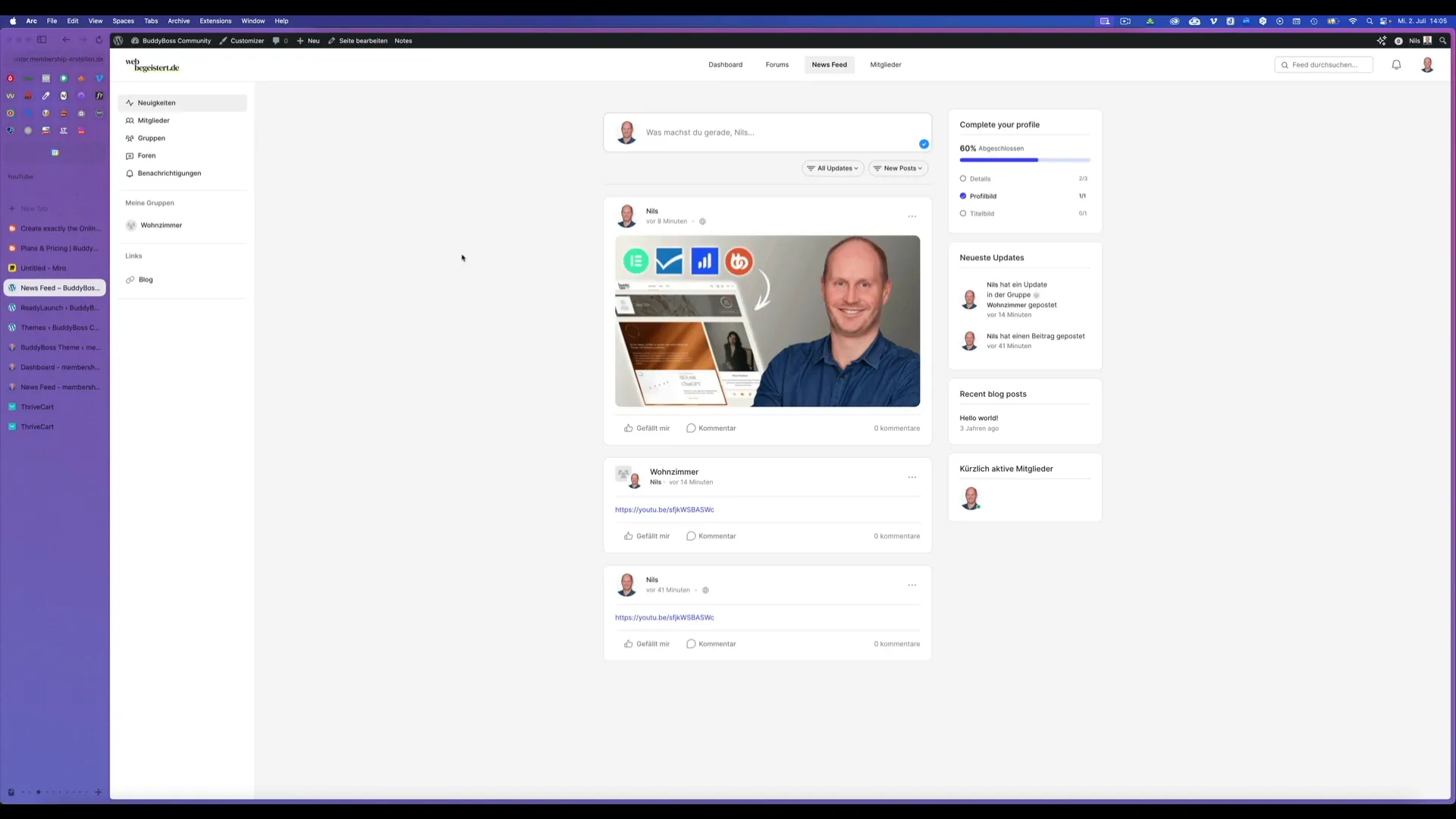Open Recently active member avatar
Screen dimensions: 1456x819
[971, 498]
